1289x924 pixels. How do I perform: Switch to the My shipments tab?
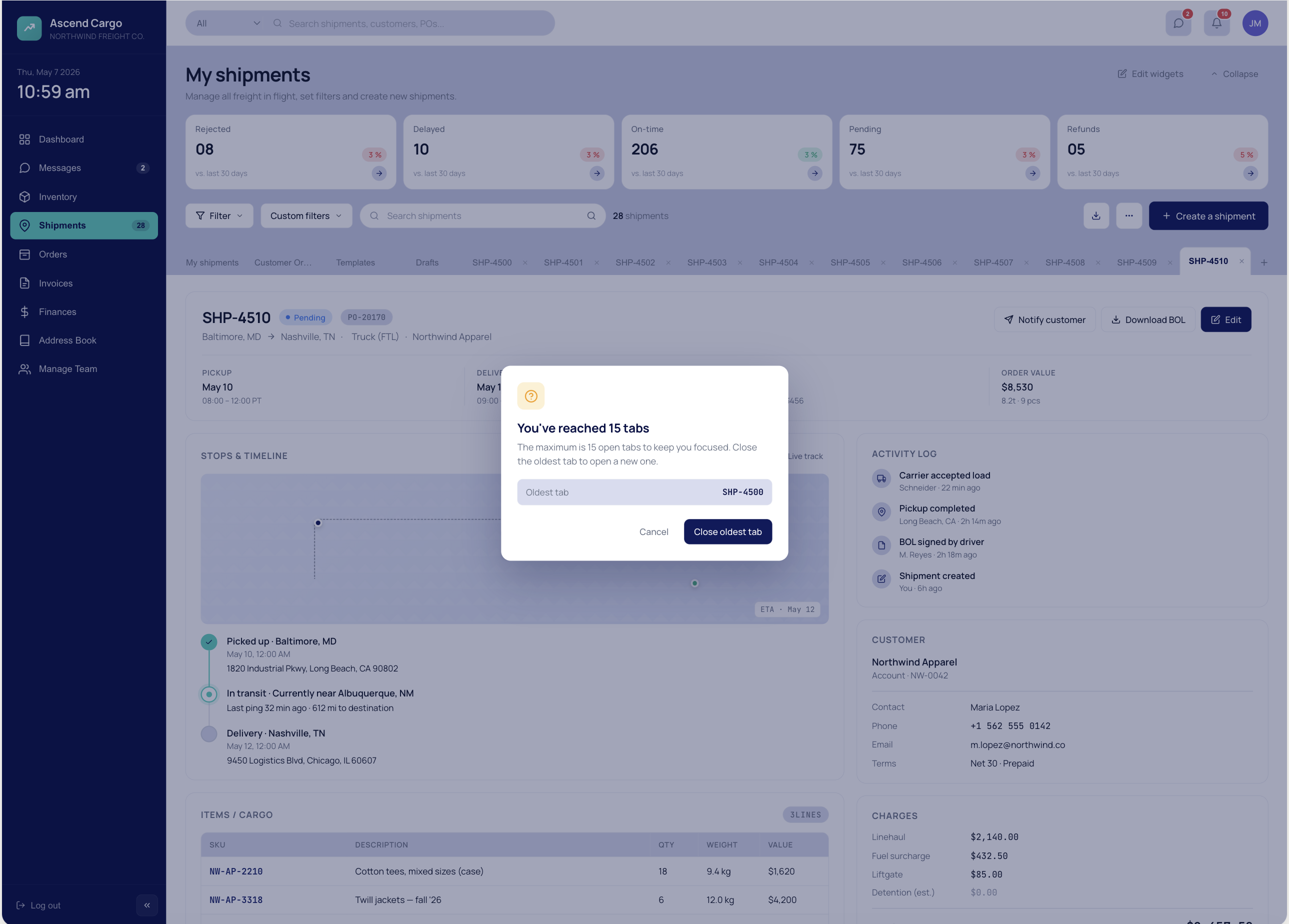click(212, 262)
